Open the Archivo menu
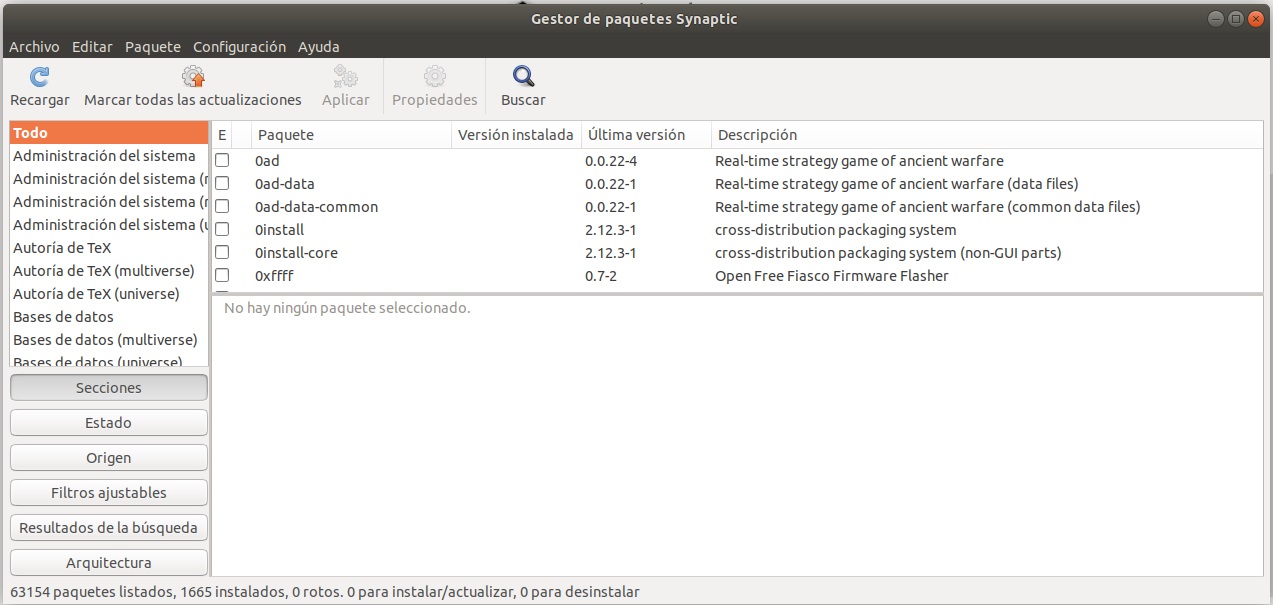Image resolution: width=1273 pixels, height=605 pixels. pos(34,47)
